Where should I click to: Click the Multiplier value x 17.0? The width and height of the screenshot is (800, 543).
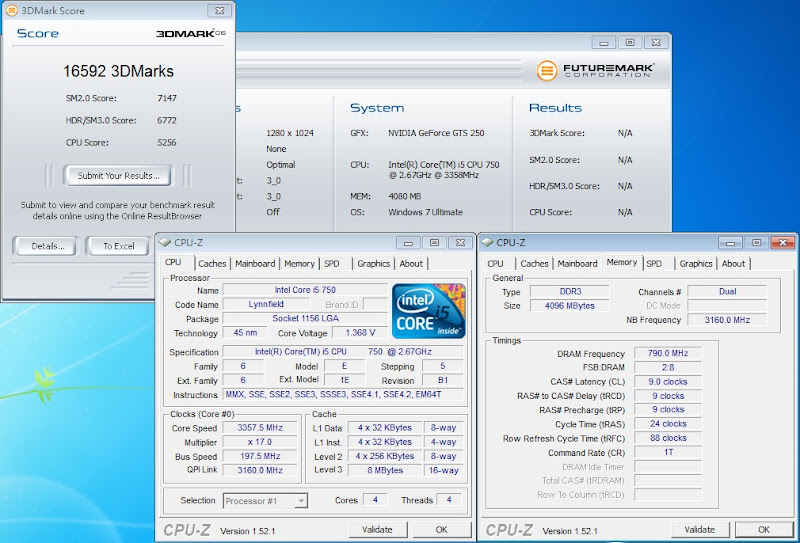tap(260, 442)
